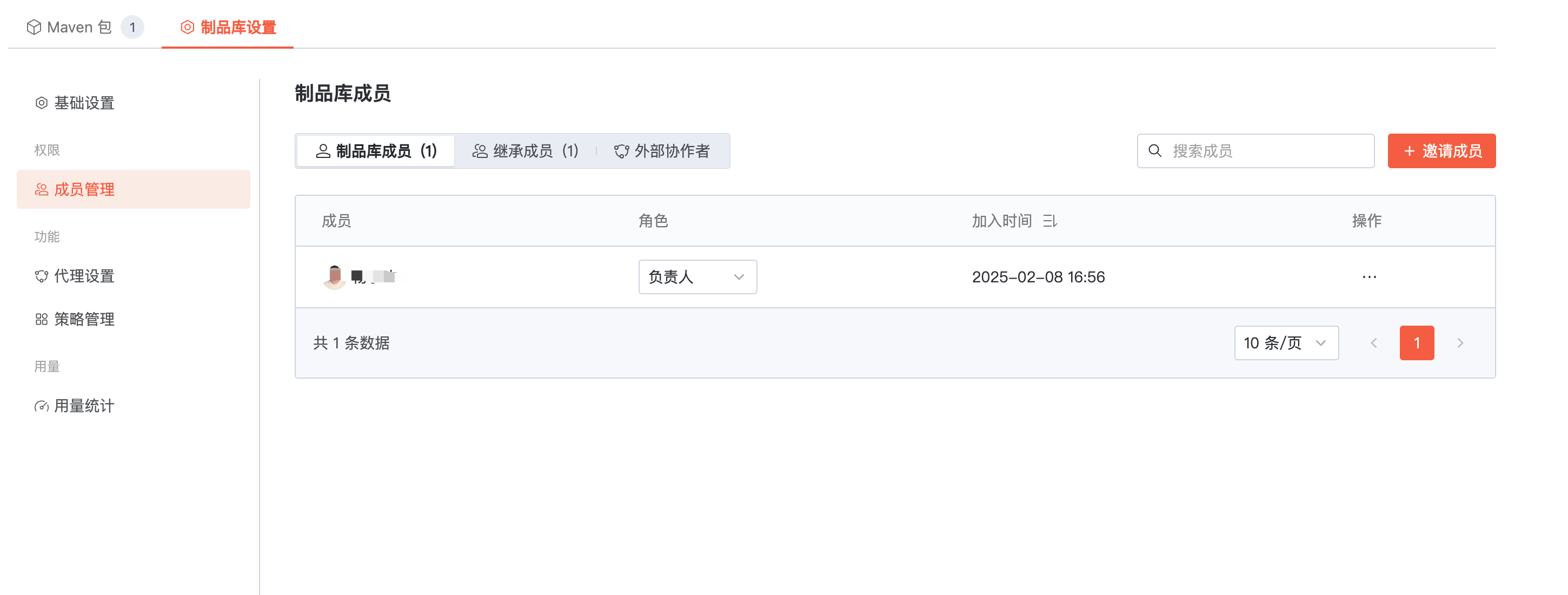Viewport: 1568px width, 595px height.
Task: Click the member's avatar thumbnail
Action: click(334, 277)
